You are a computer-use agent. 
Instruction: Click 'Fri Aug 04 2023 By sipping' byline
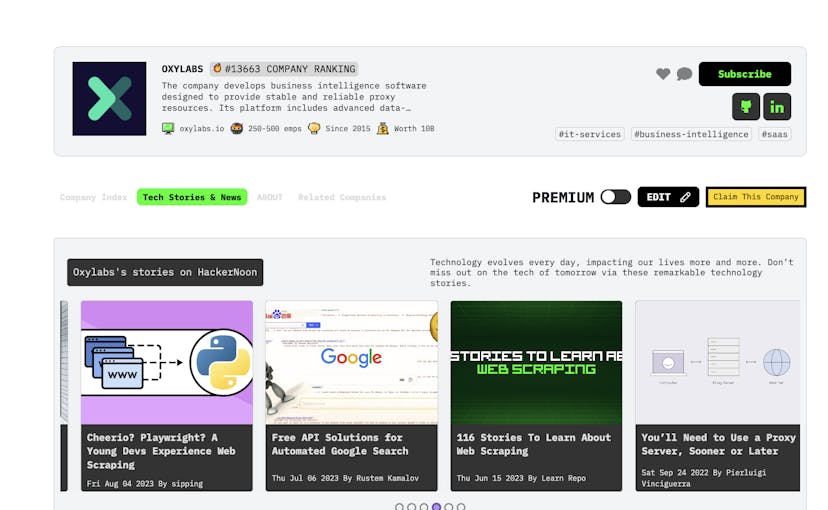click(145, 484)
